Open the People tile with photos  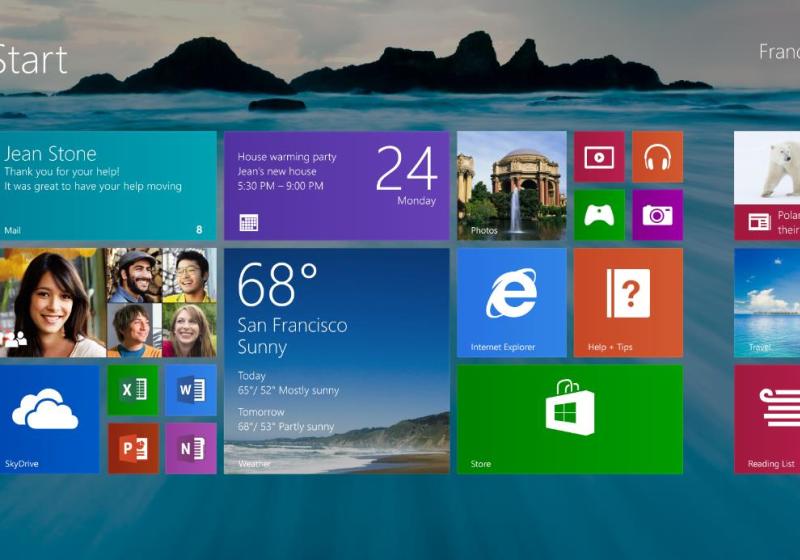pyautogui.click(x=108, y=302)
